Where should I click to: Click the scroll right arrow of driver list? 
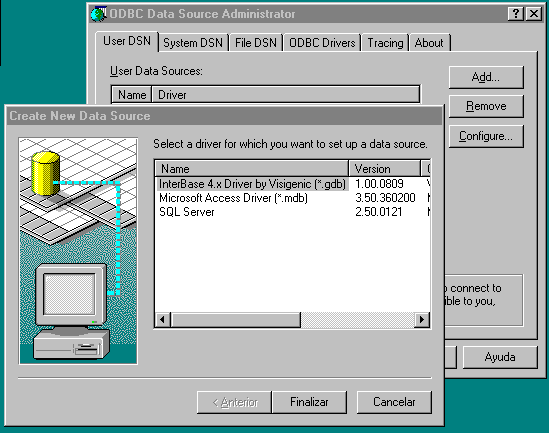[422, 319]
